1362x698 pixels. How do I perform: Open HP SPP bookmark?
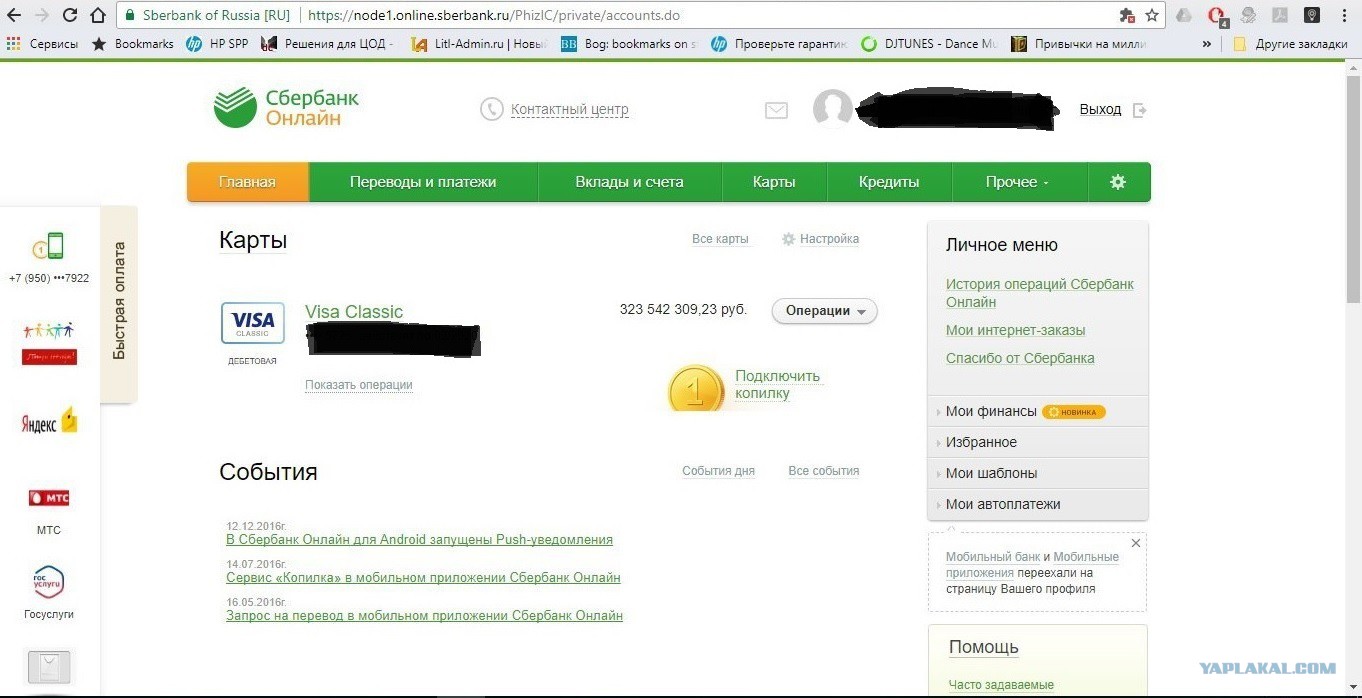(x=218, y=44)
